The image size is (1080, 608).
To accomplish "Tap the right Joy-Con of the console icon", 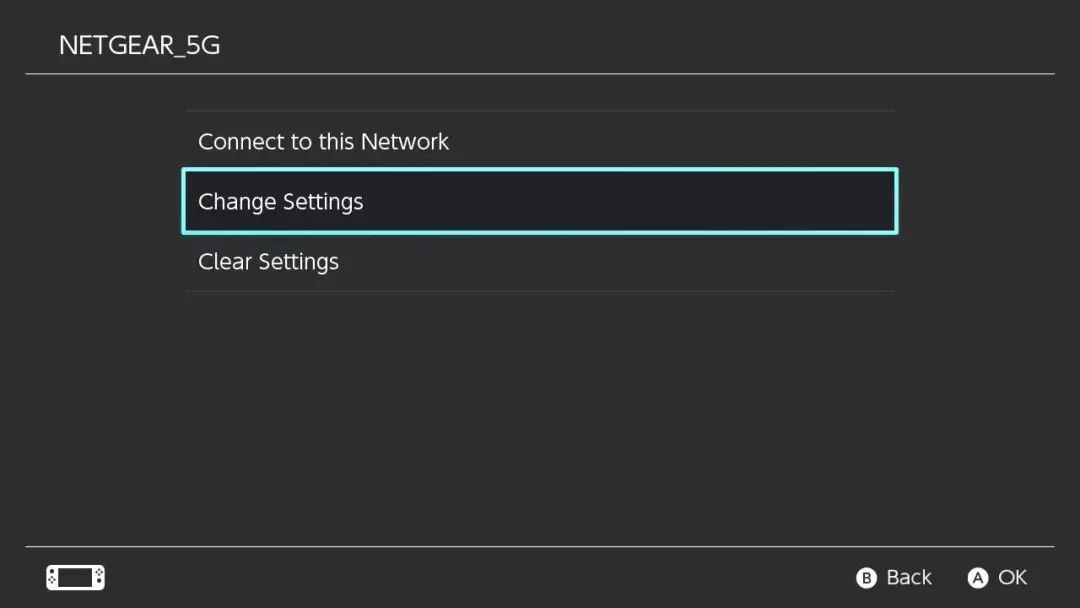I will pos(98,578).
